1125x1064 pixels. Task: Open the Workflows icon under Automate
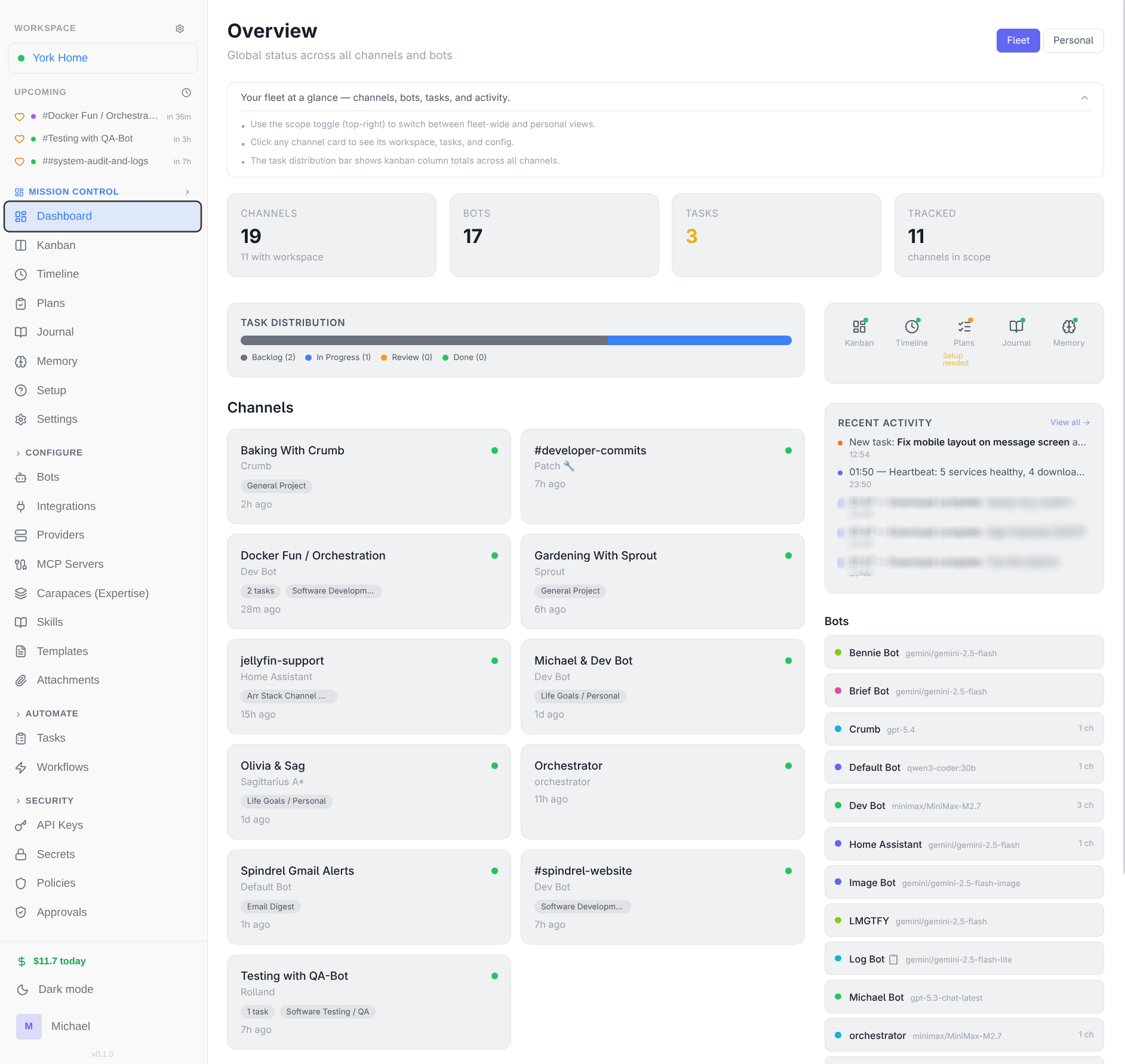[62, 767]
